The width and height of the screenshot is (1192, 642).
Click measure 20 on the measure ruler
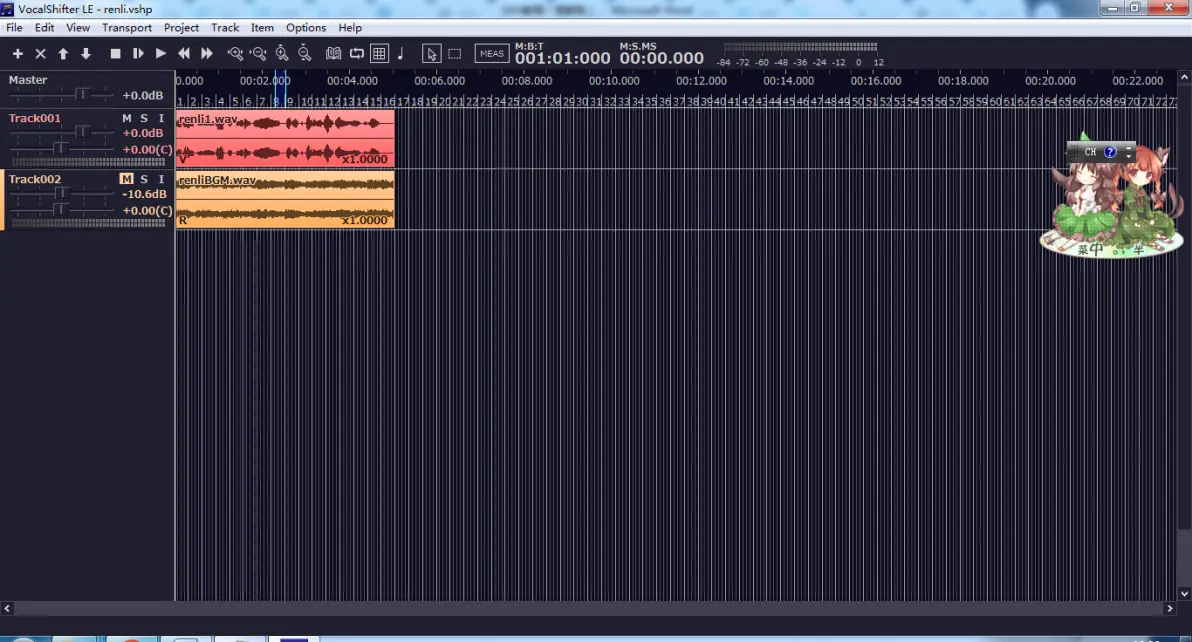[x=445, y=101]
